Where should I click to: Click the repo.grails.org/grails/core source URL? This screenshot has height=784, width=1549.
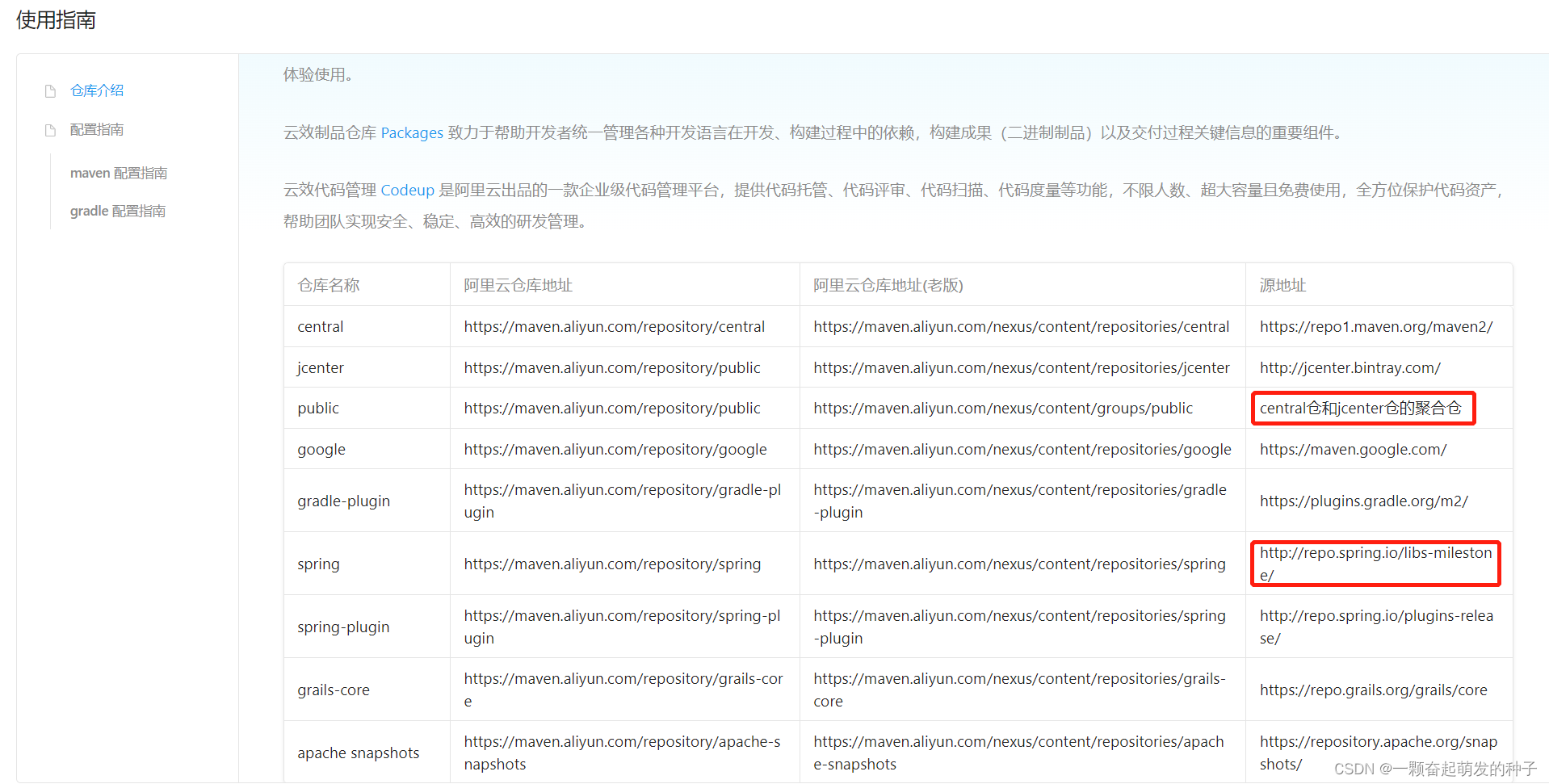pos(1374,690)
